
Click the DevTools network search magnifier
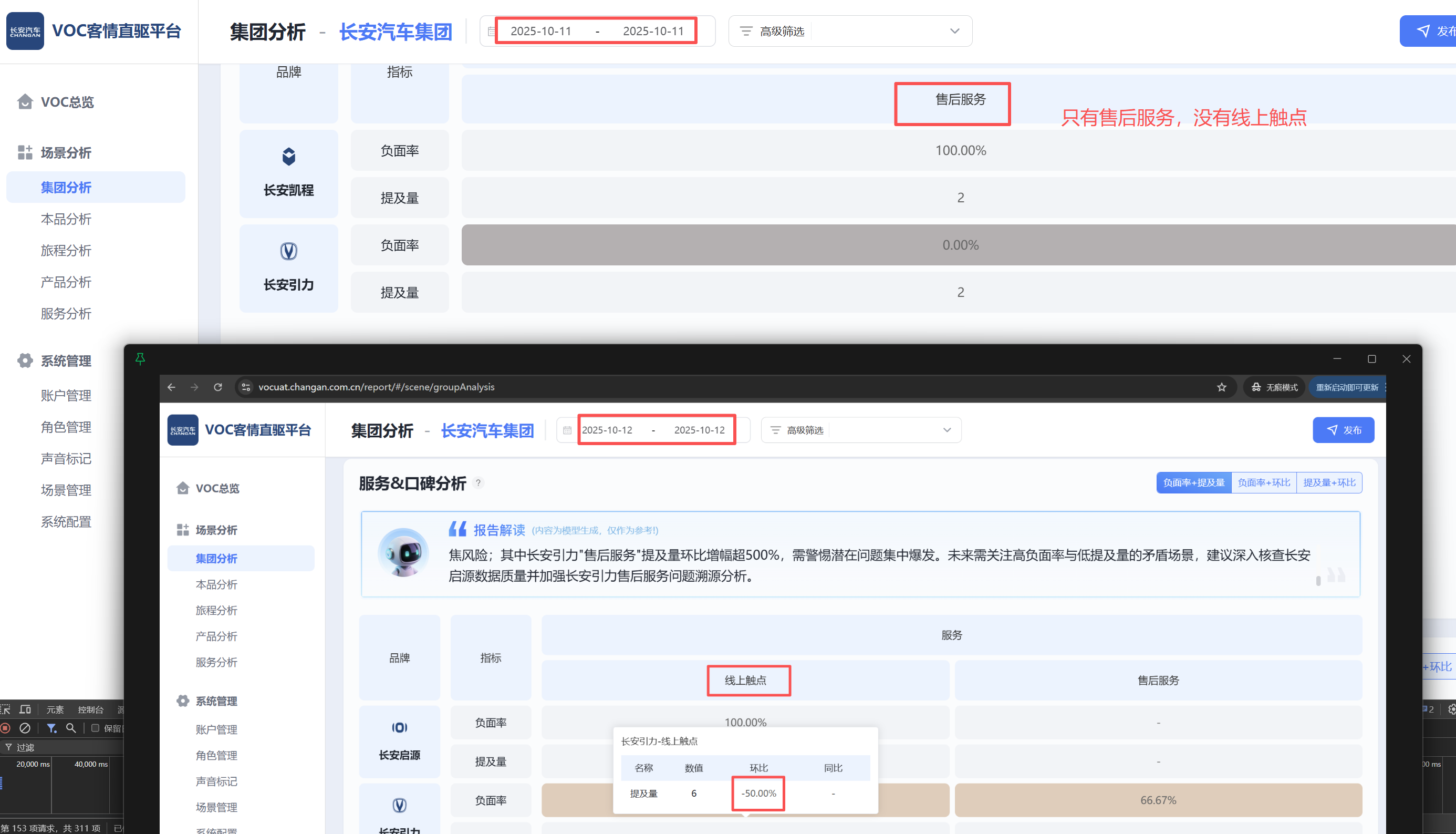point(71,728)
